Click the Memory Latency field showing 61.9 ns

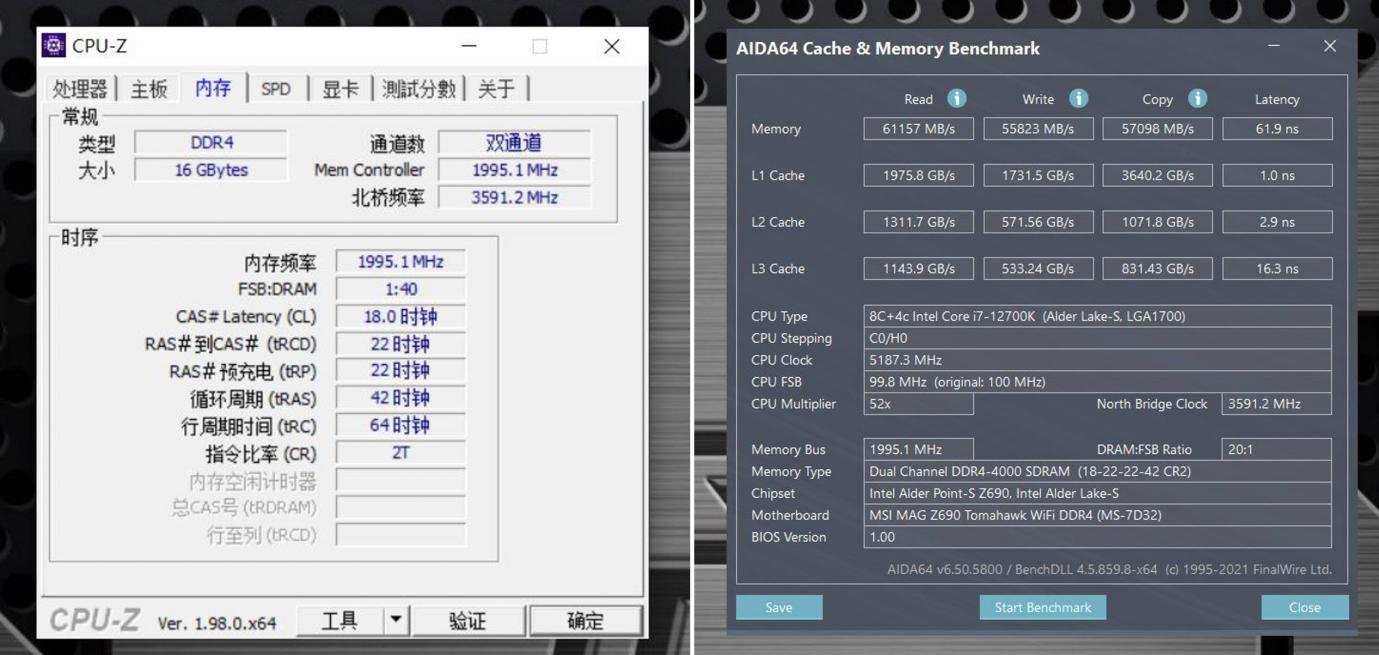1277,128
